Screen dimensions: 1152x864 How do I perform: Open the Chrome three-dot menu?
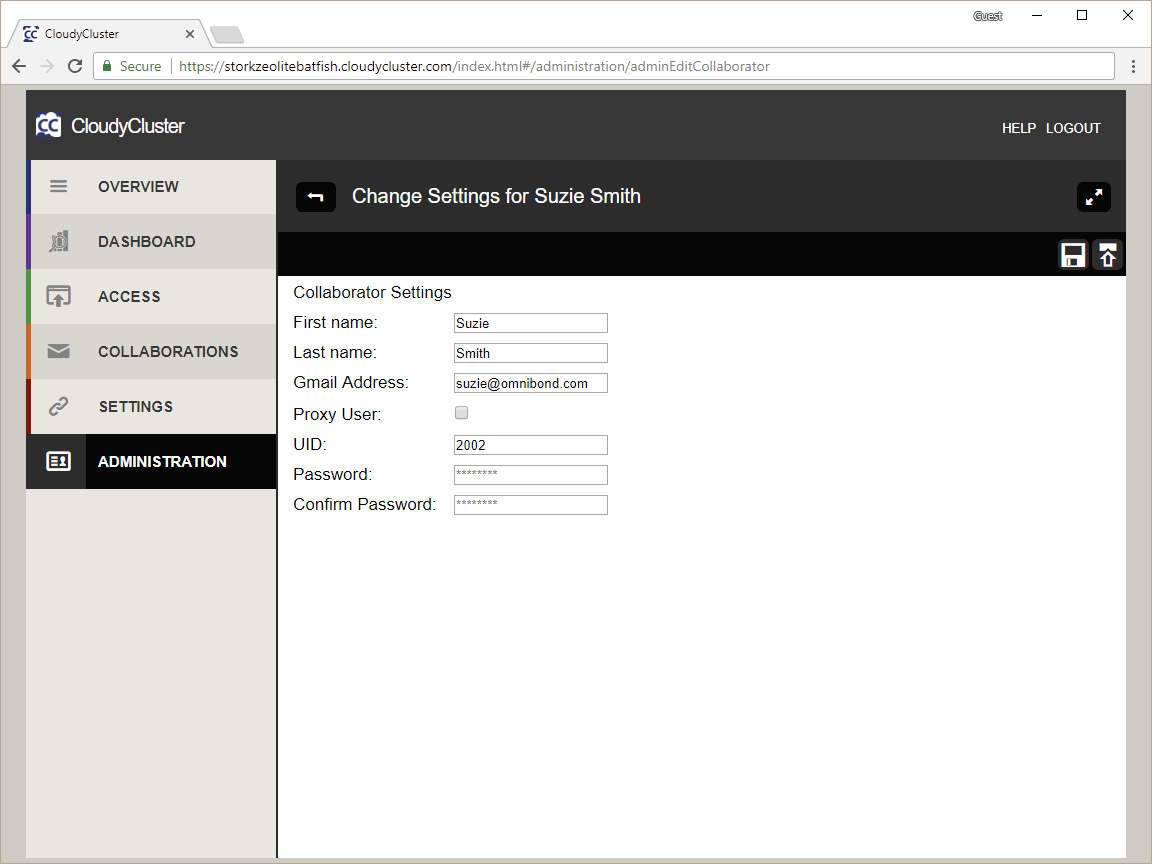click(1134, 66)
